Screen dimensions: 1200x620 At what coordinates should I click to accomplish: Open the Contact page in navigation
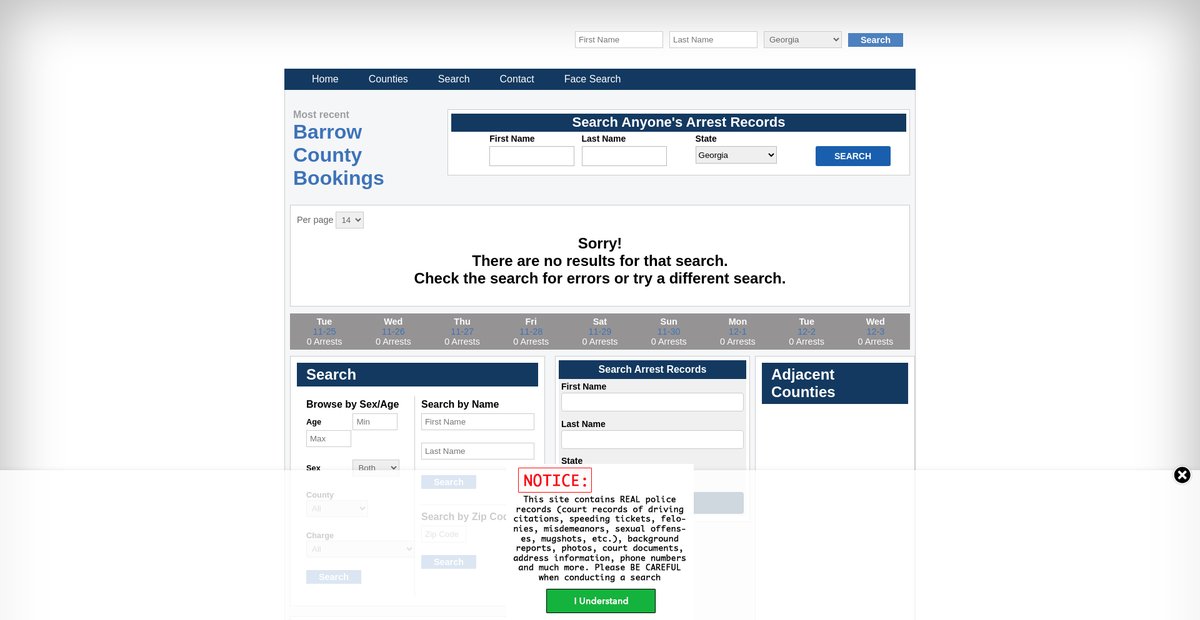517,79
